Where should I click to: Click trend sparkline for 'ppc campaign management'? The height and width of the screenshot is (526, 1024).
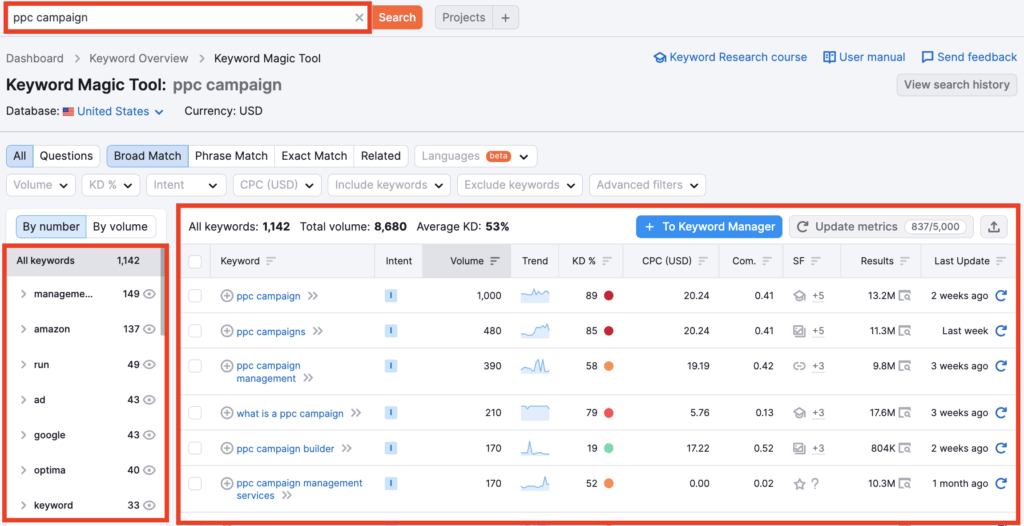(x=535, y=366)
